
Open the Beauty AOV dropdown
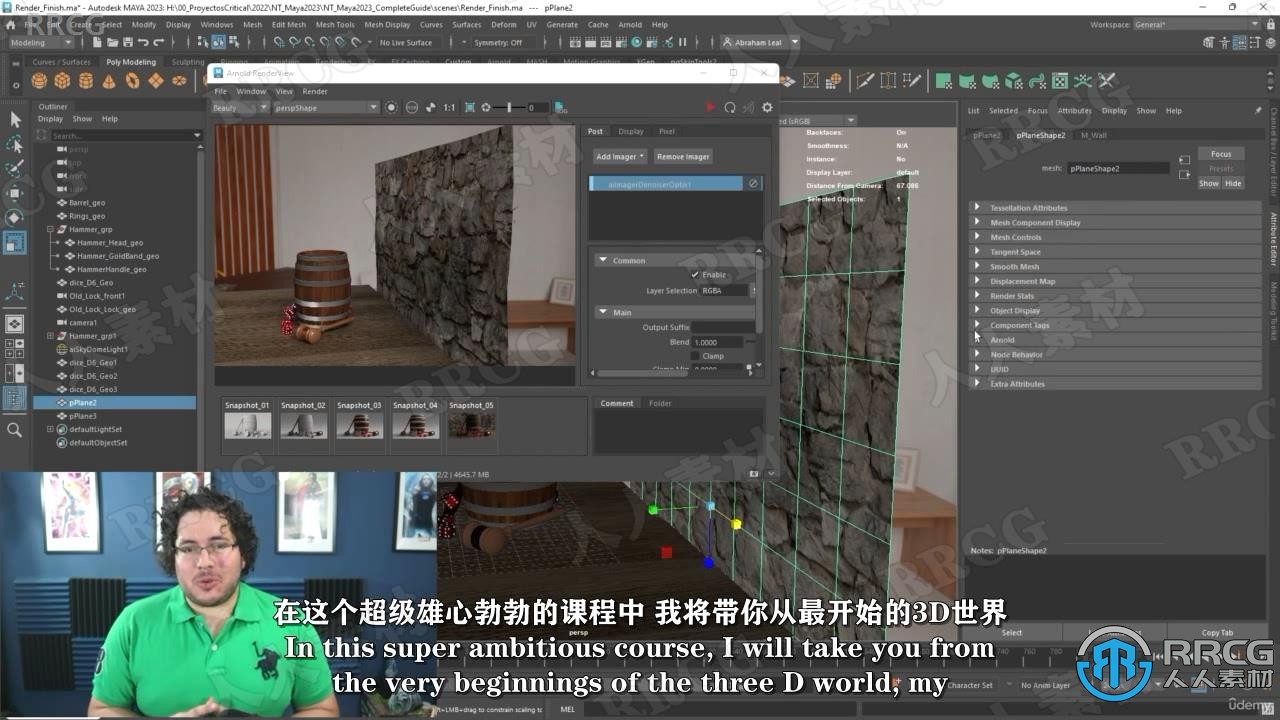[x=239, y=107]
